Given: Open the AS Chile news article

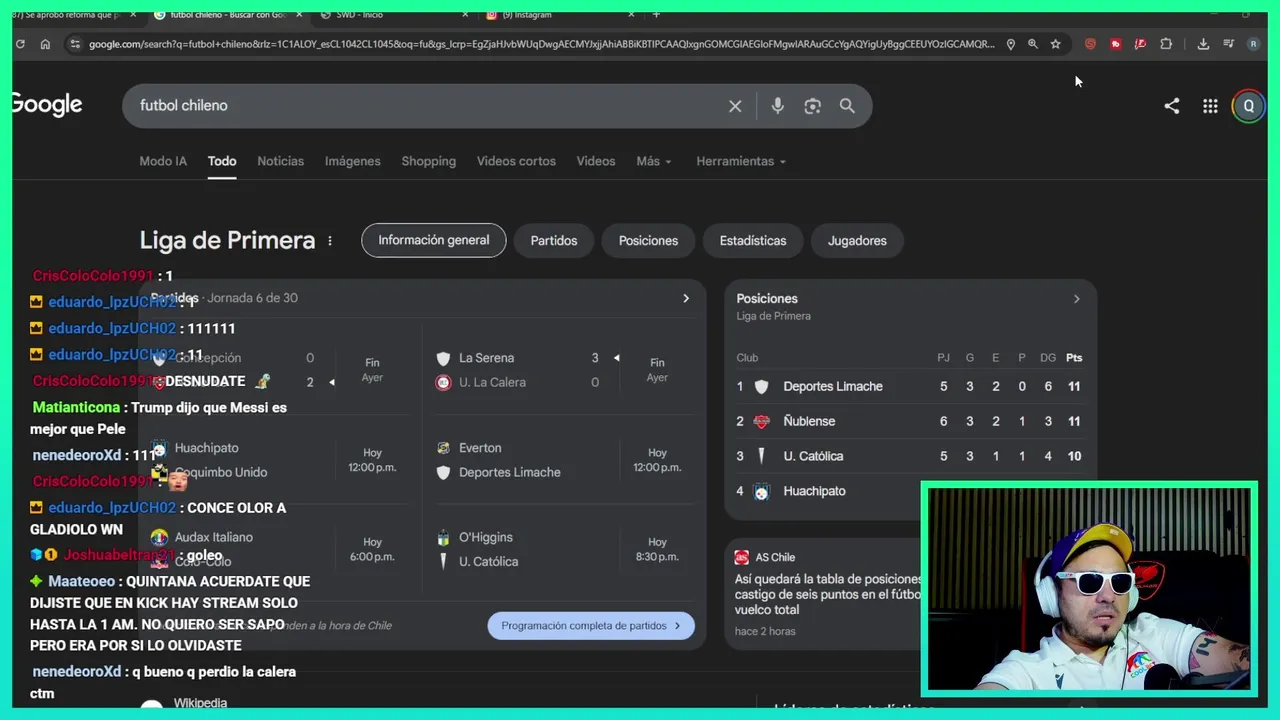Looking at the screenshot, I should pos(828,594).
